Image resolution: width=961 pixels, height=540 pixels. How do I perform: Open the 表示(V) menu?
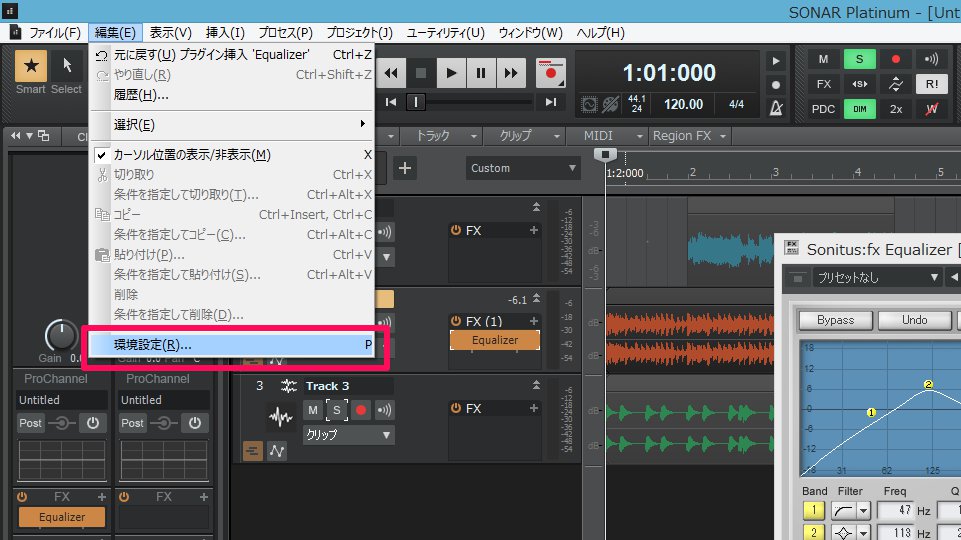pos(170,32)
